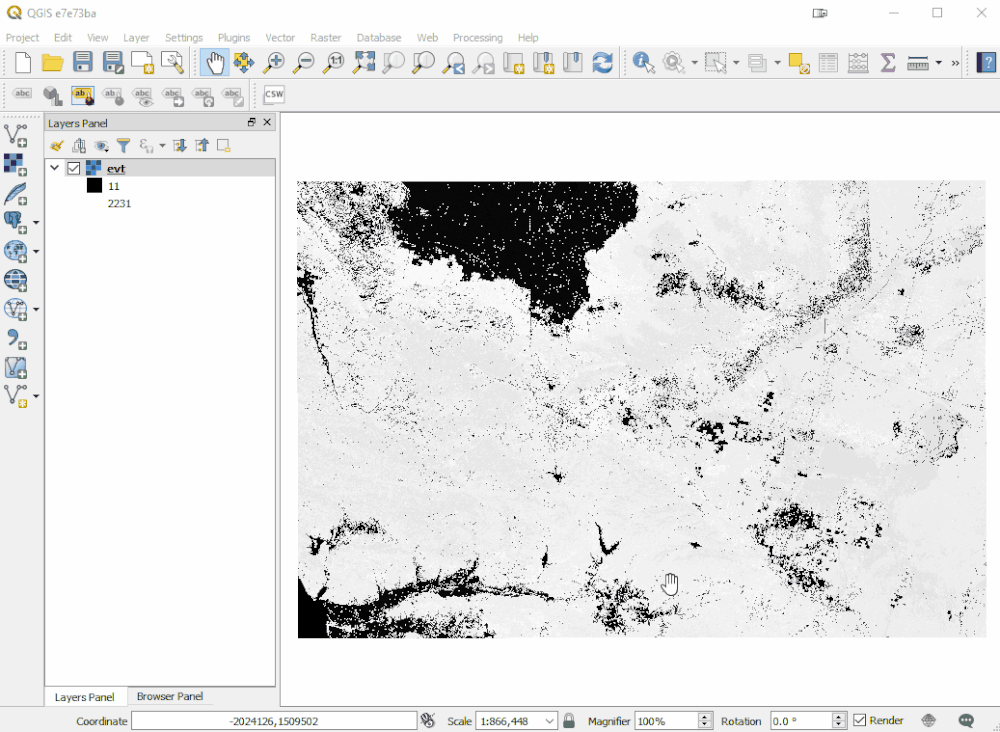The height and width of the screenshot is (732, 1000).
Task: Open the attribute table icon
Action: point(828,62)
